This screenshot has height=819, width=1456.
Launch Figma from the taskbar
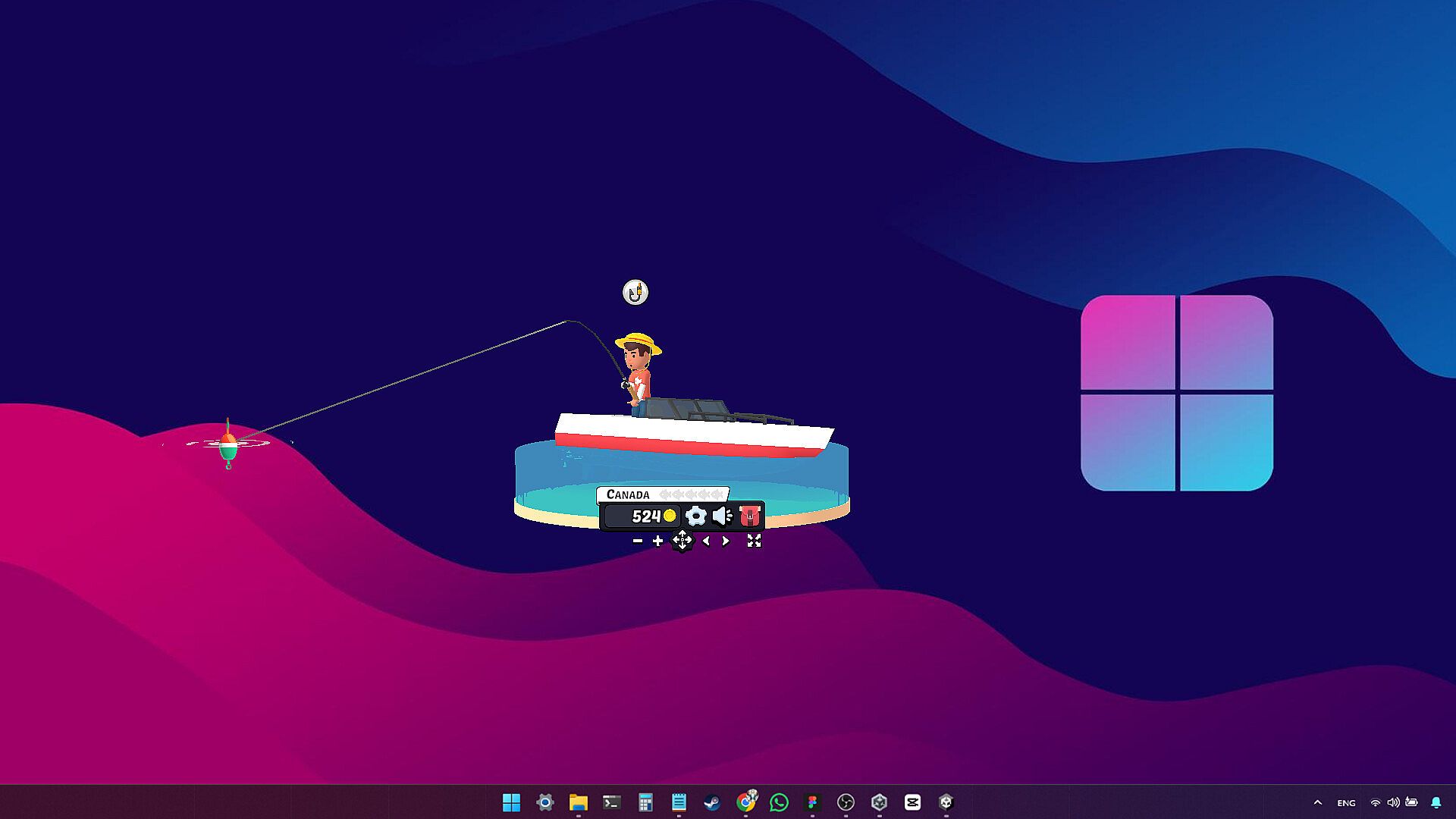[812, 802]
